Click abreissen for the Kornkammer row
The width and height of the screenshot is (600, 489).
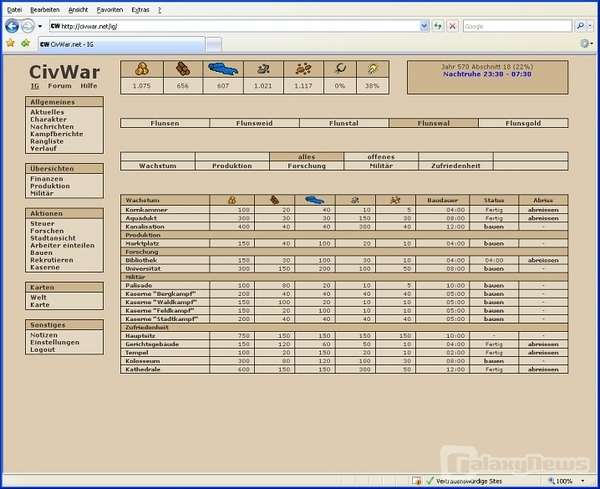click(x=543, y=209)
